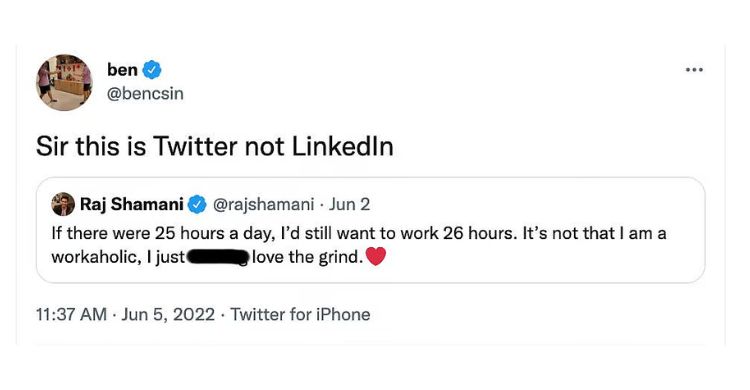Click the display name ben
This screenshot has width=750, height=390.
[x=122, y=70]
